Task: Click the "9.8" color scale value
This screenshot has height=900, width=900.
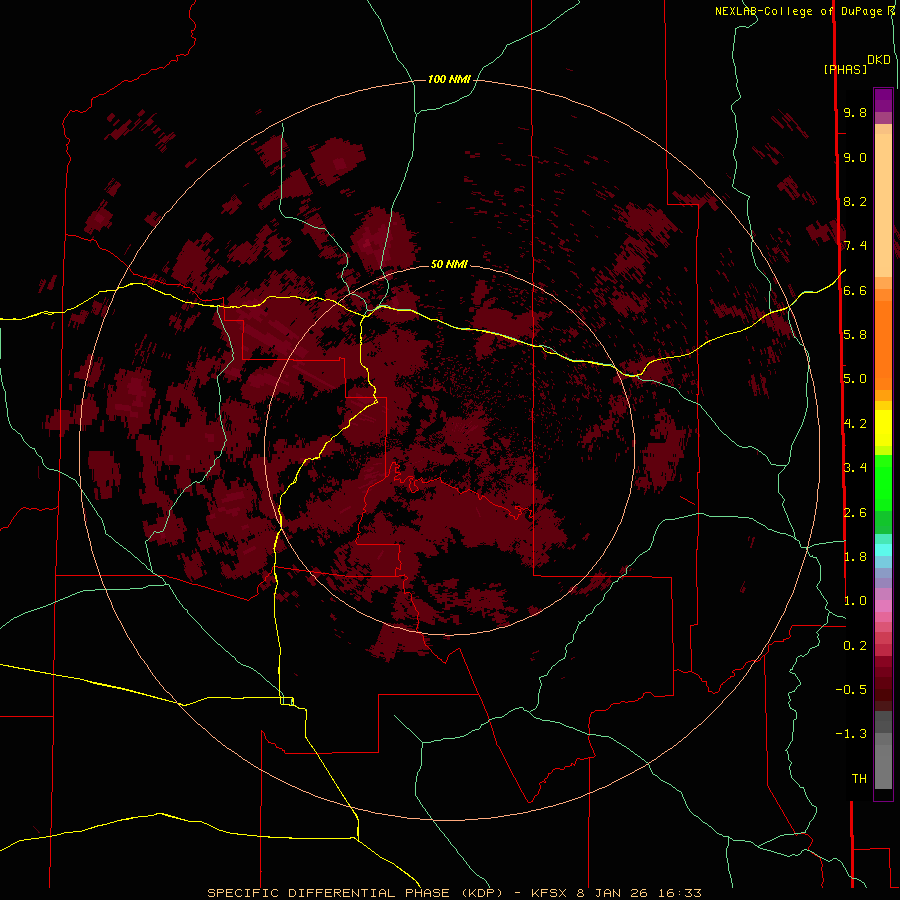Action: click(855, 112)
